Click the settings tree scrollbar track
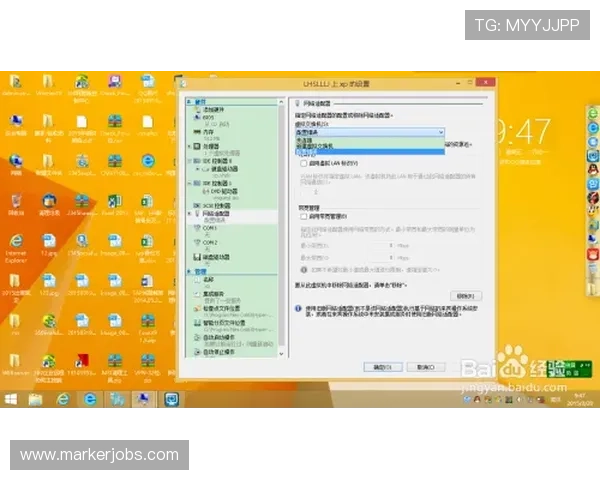 tap(281, 228)
